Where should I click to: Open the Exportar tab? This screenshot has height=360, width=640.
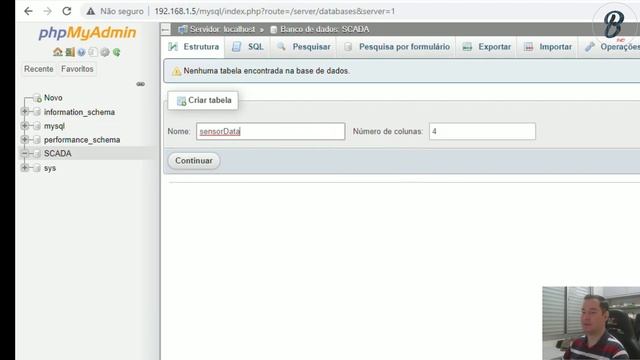point(487,47)
